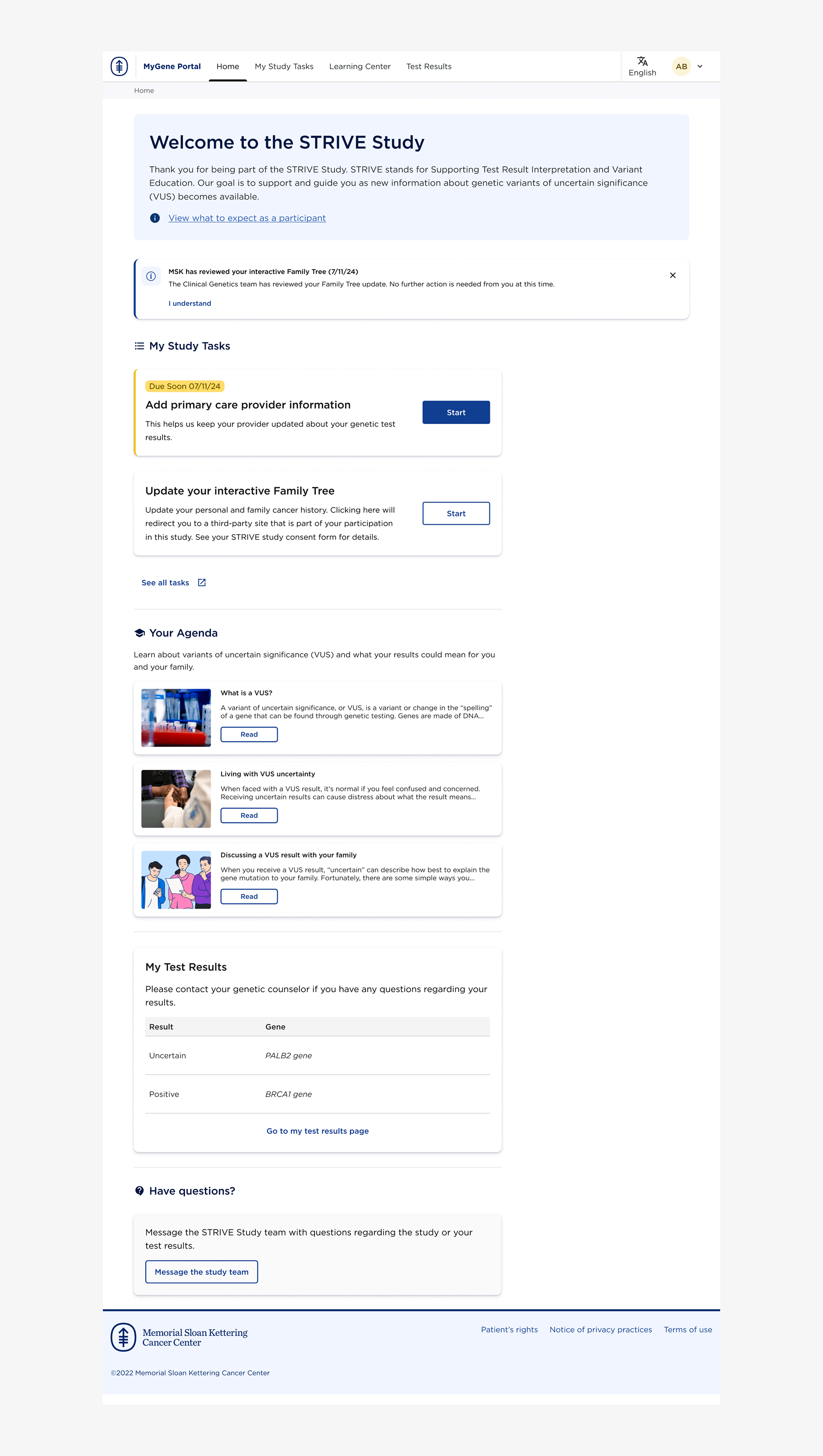Read the What is a VUS article
Viewport: 823px width, 1456px height.
tap(249, 734)
